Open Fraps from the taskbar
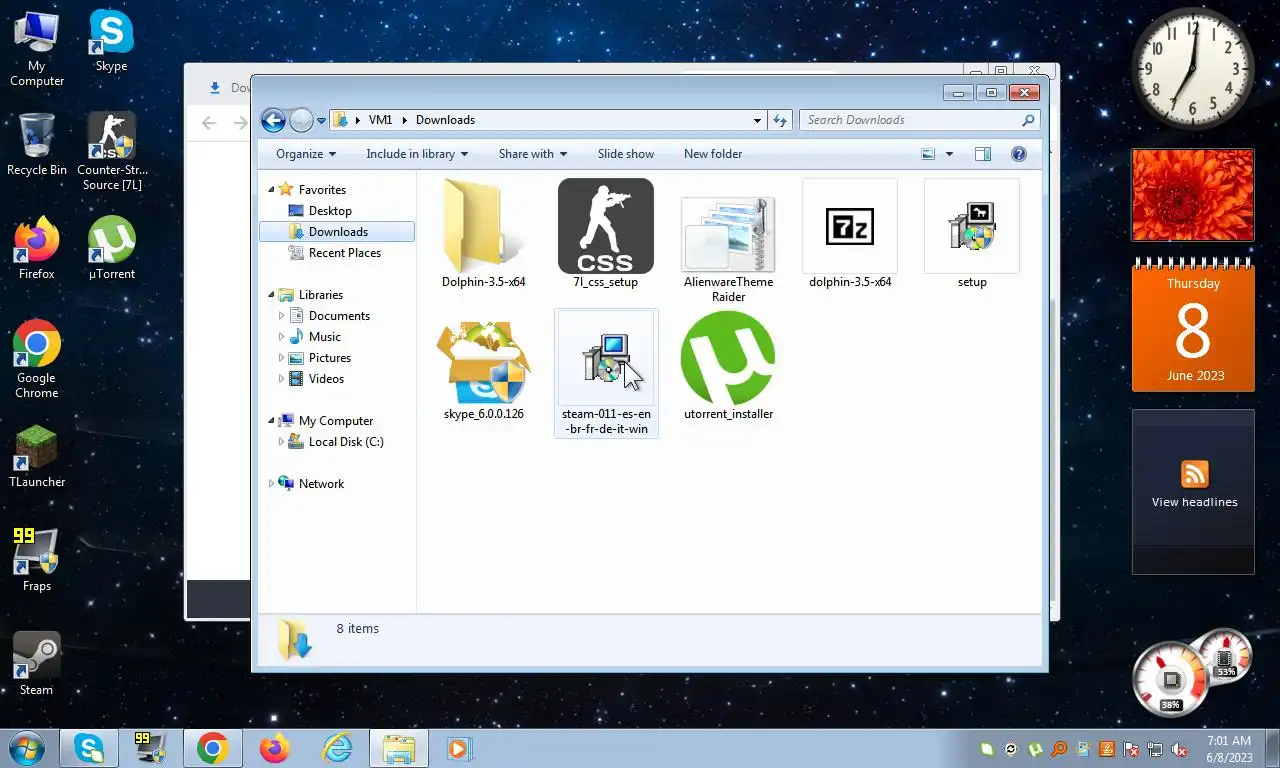 pos(150,748)
